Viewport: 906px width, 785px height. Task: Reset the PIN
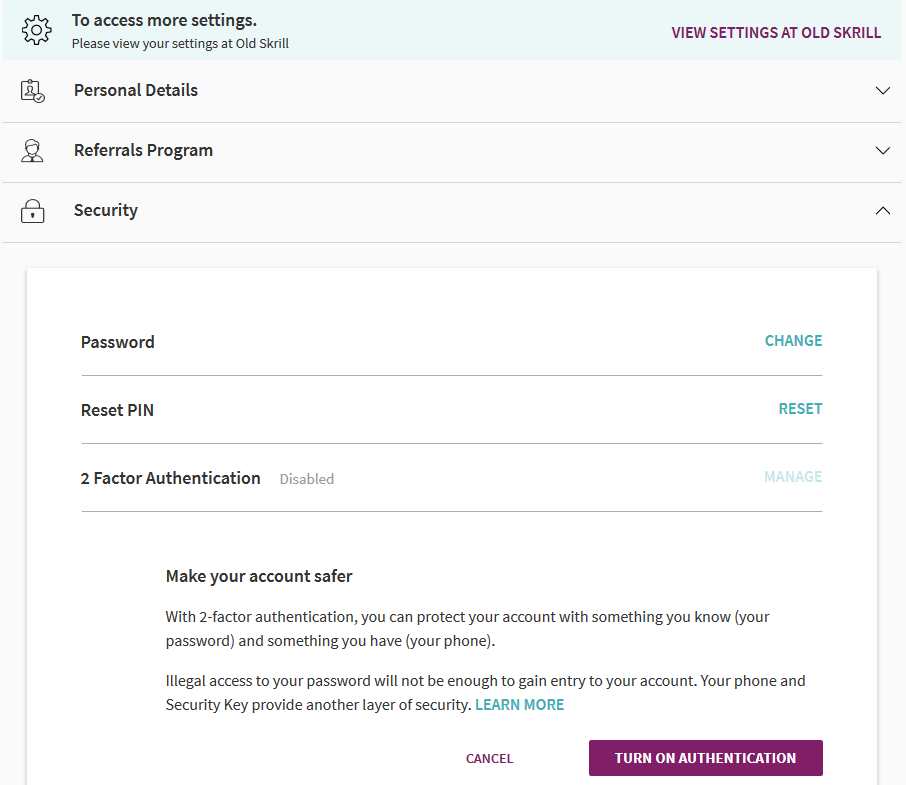point(800,409)
